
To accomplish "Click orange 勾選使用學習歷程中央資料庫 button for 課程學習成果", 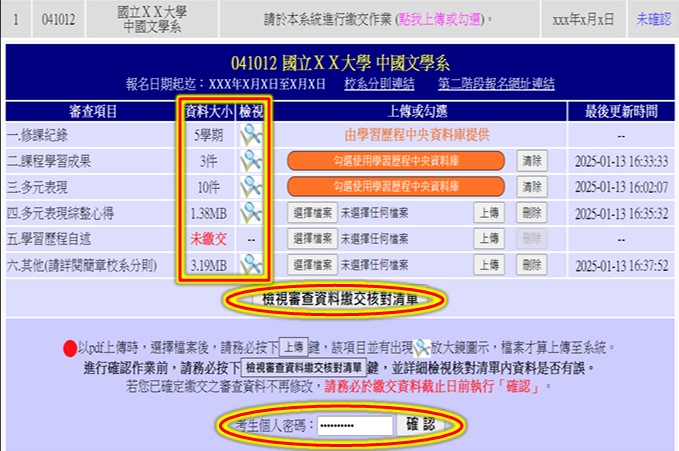I will 395,160.
